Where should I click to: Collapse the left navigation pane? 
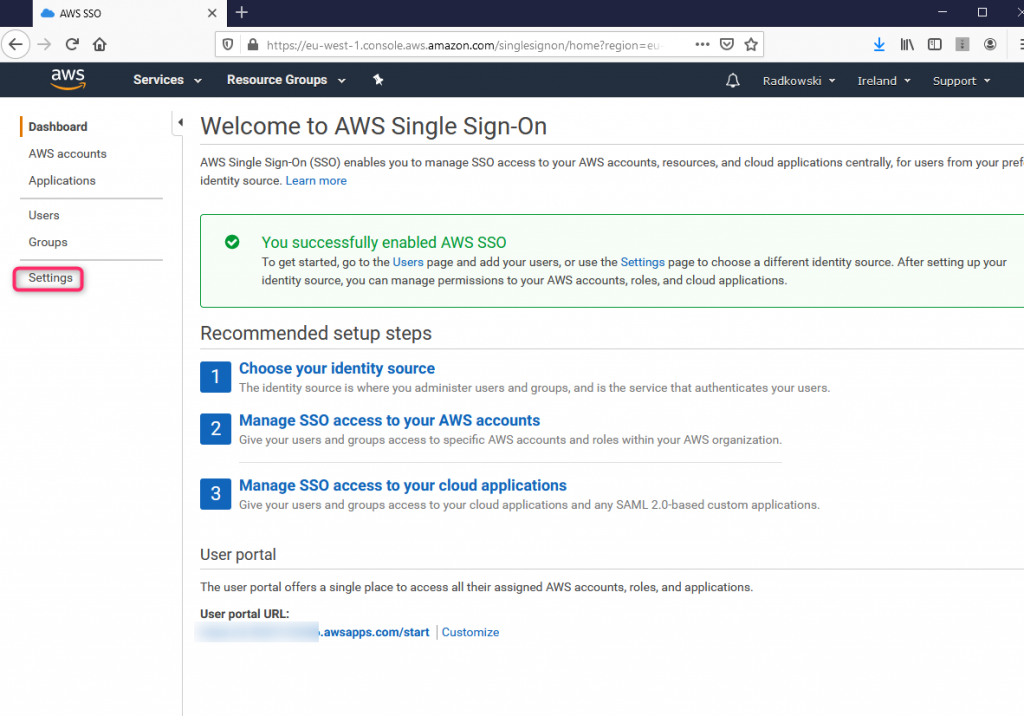click(x=180, y=122)
